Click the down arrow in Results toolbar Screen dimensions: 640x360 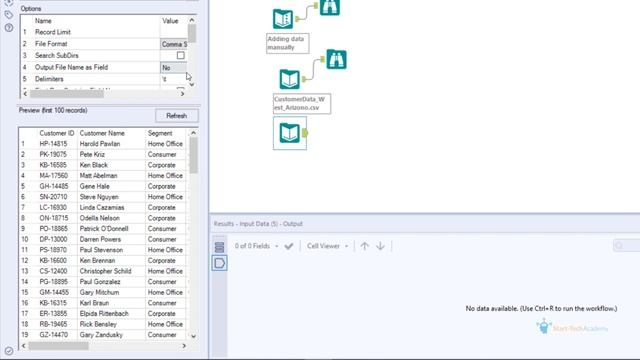click(380, 246)
